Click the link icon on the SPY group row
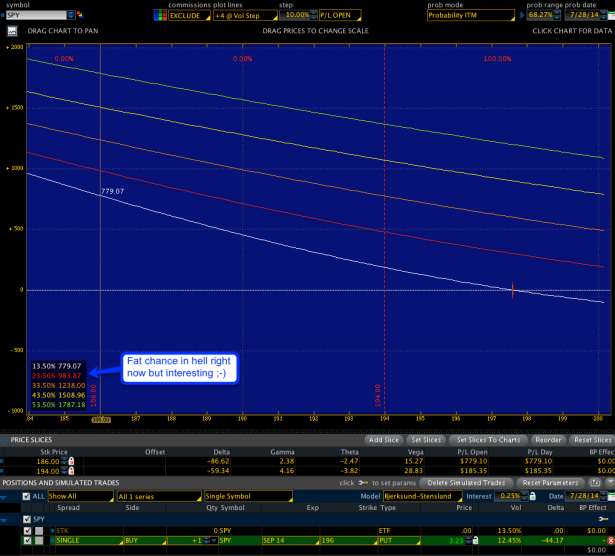 click(x=601, y=520)
